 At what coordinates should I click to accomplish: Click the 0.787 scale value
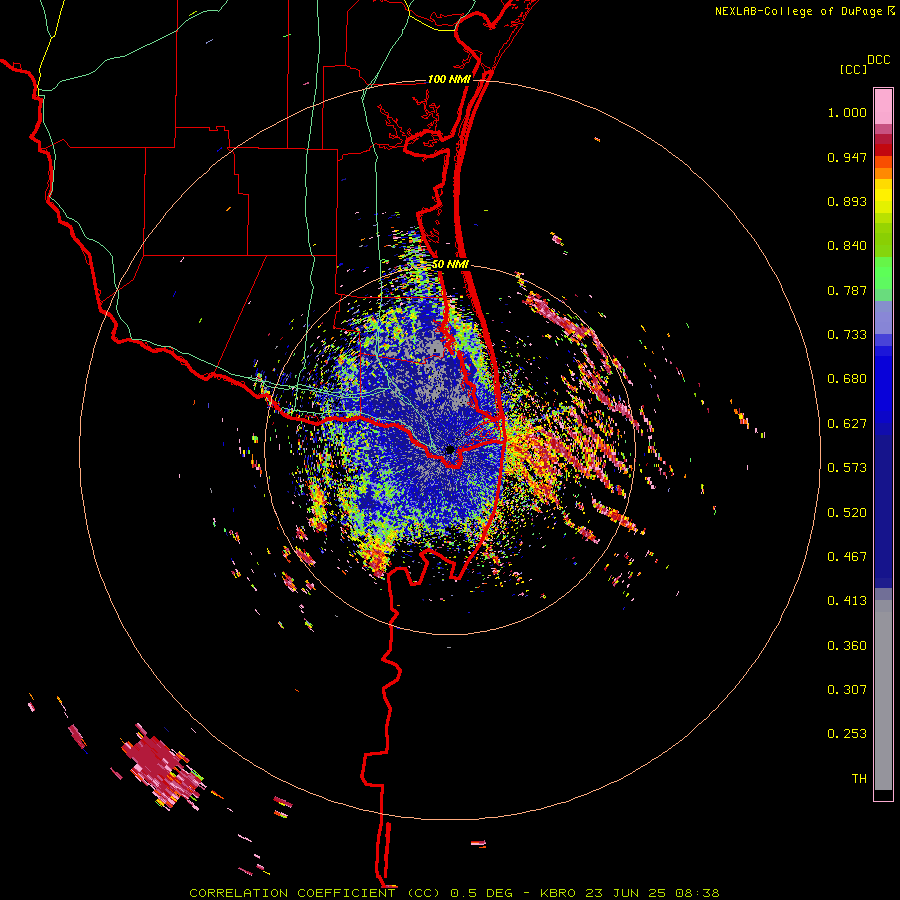[847, 290]
